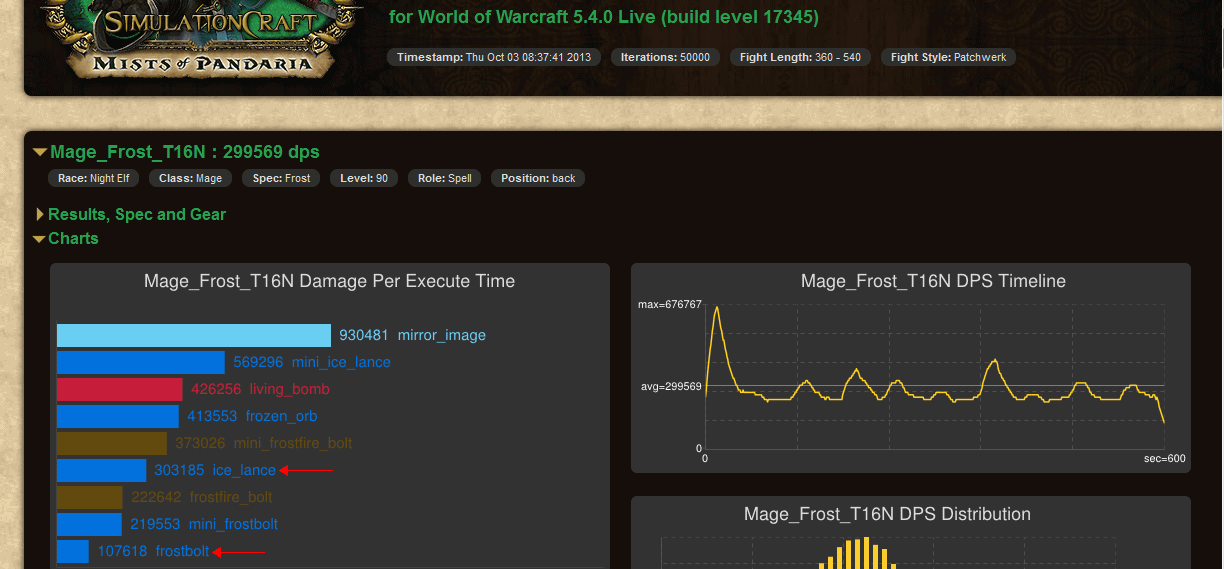
Task: Click the DPS Timeline chart title
Action: click(933, 281)
